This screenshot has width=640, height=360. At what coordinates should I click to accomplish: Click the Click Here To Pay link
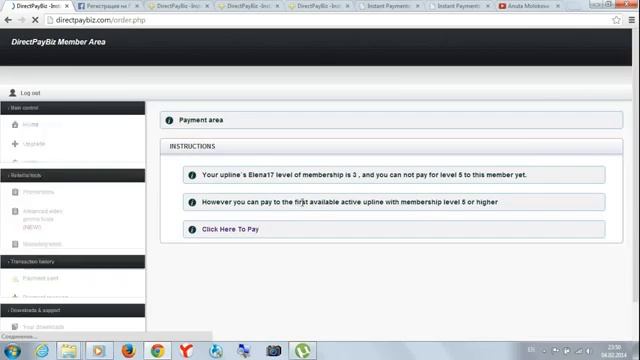[x=230, y=229]
